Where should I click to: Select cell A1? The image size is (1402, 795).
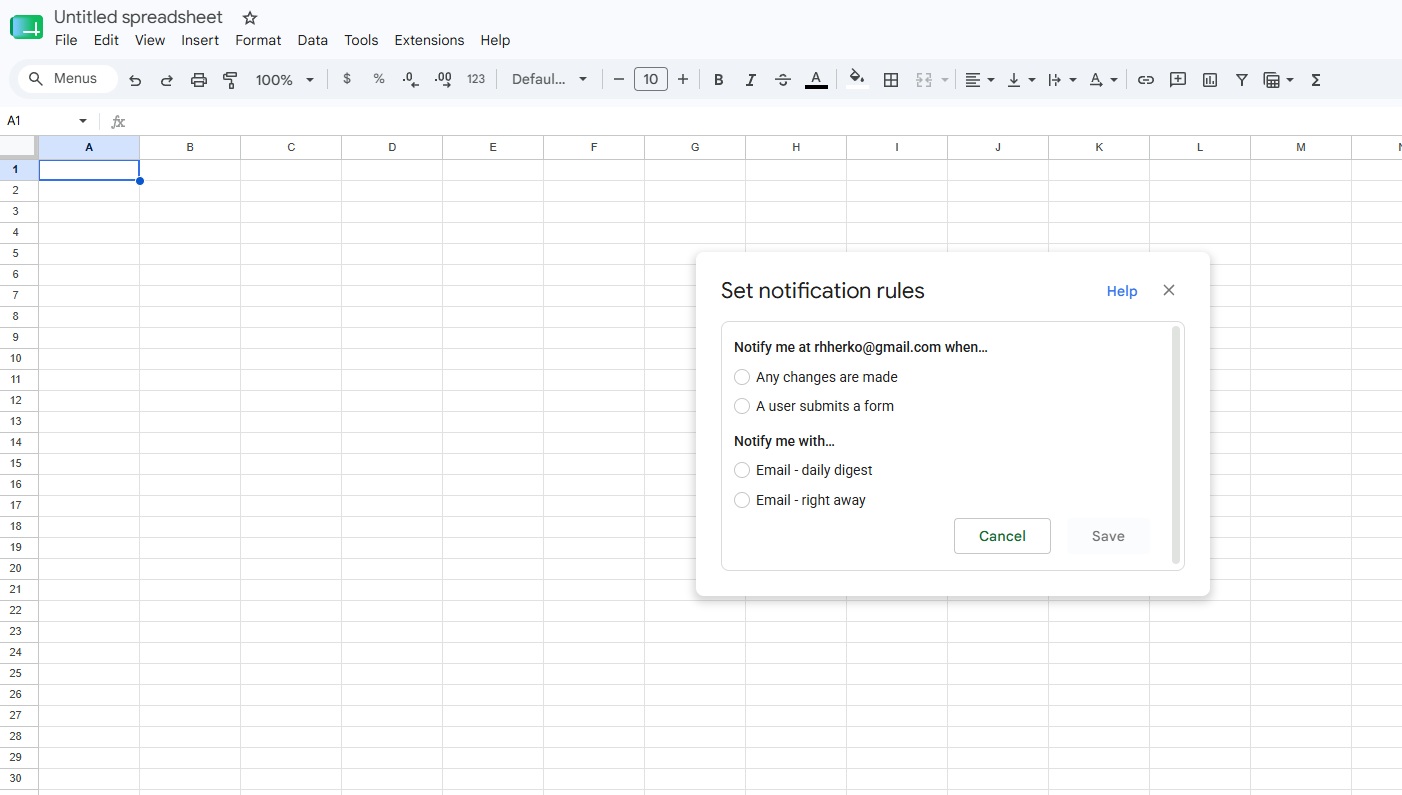coord(89,170)
